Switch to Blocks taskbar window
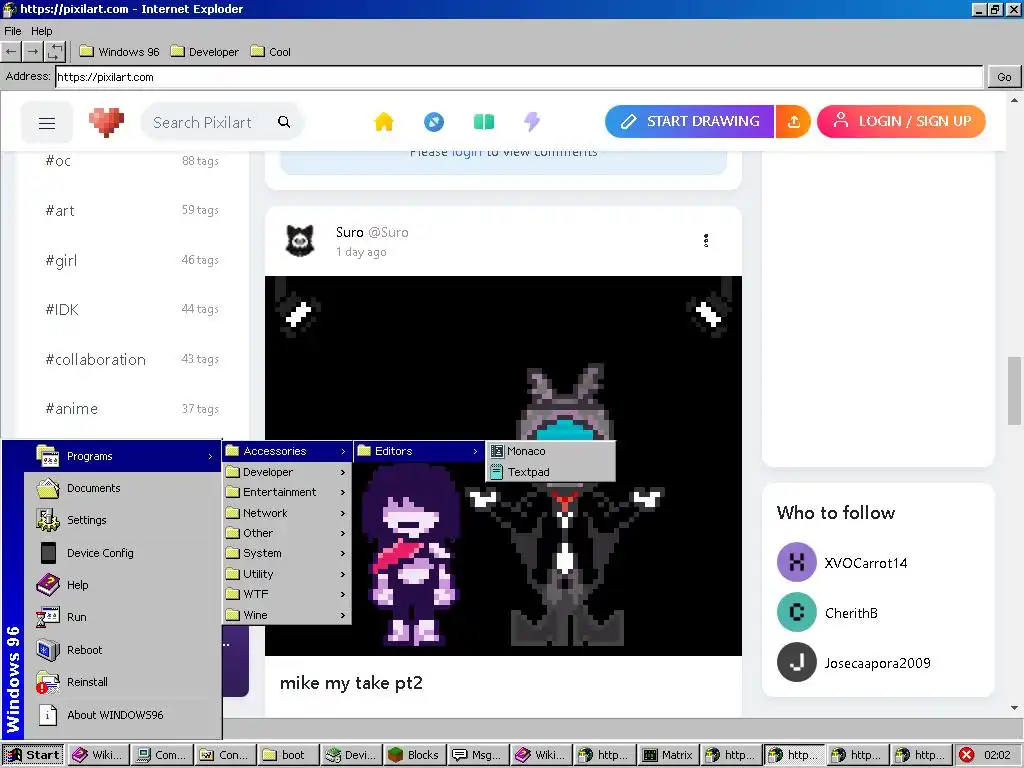The width and height of the screenshot is (1024, 768). coord(413,756)
